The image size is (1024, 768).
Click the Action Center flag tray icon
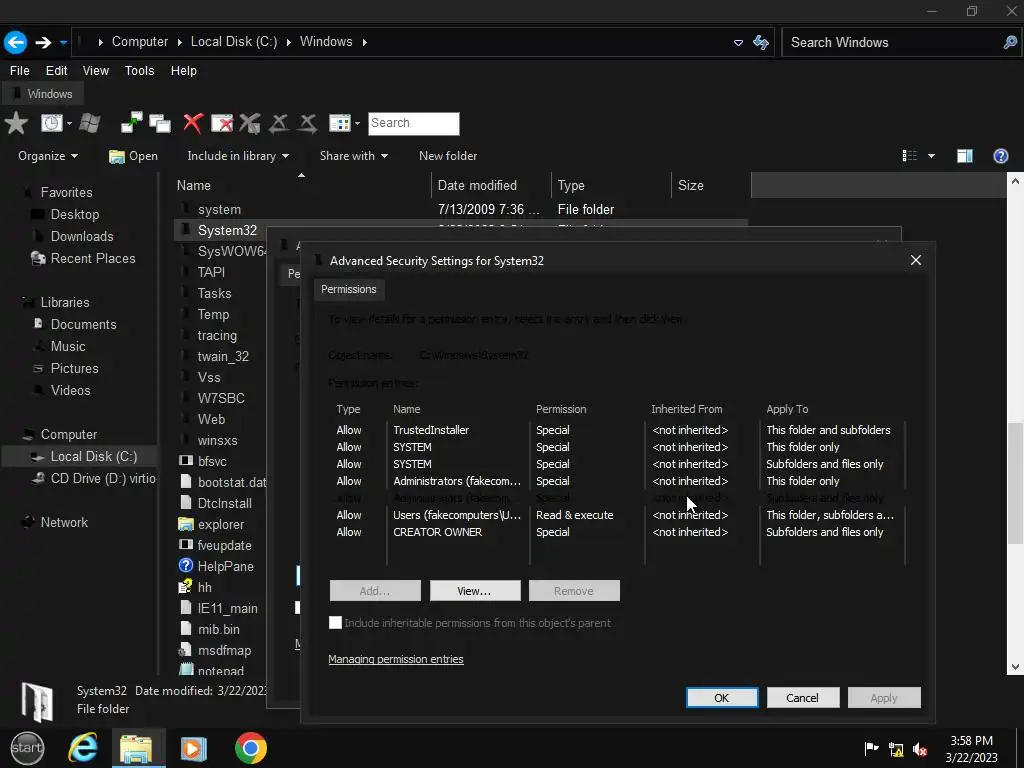871,749
